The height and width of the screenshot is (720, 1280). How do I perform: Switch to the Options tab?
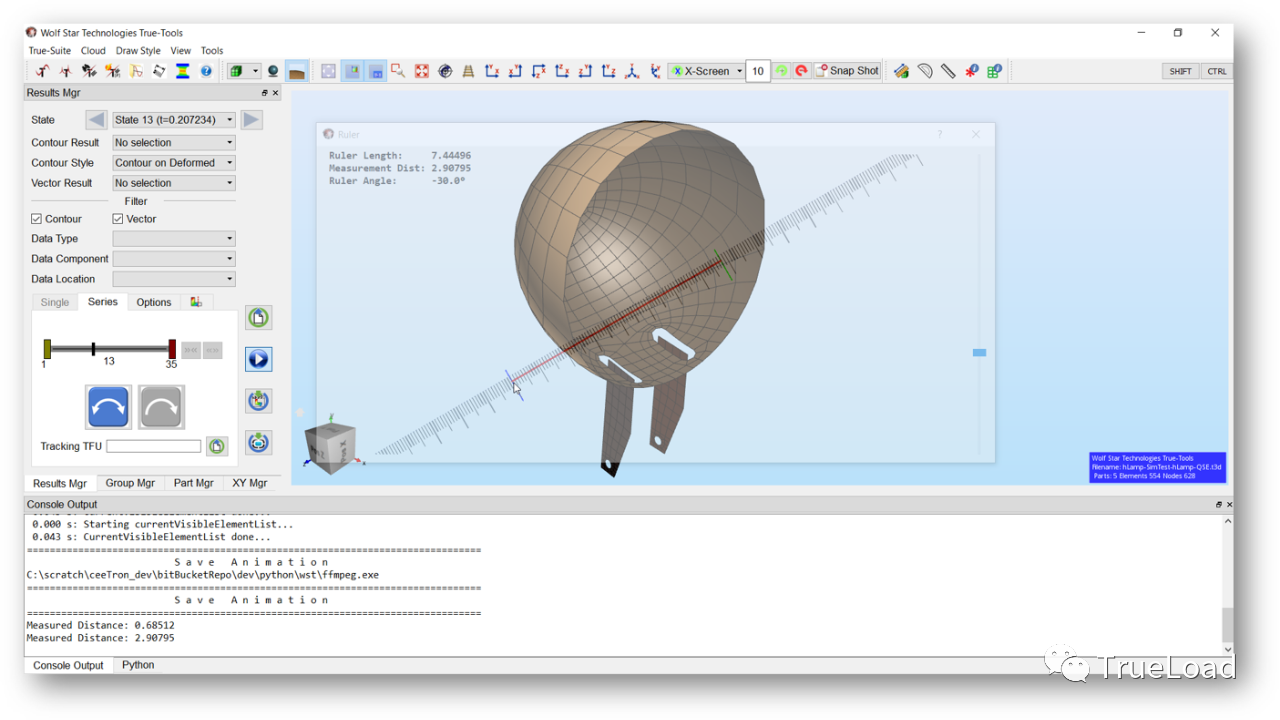154,302
